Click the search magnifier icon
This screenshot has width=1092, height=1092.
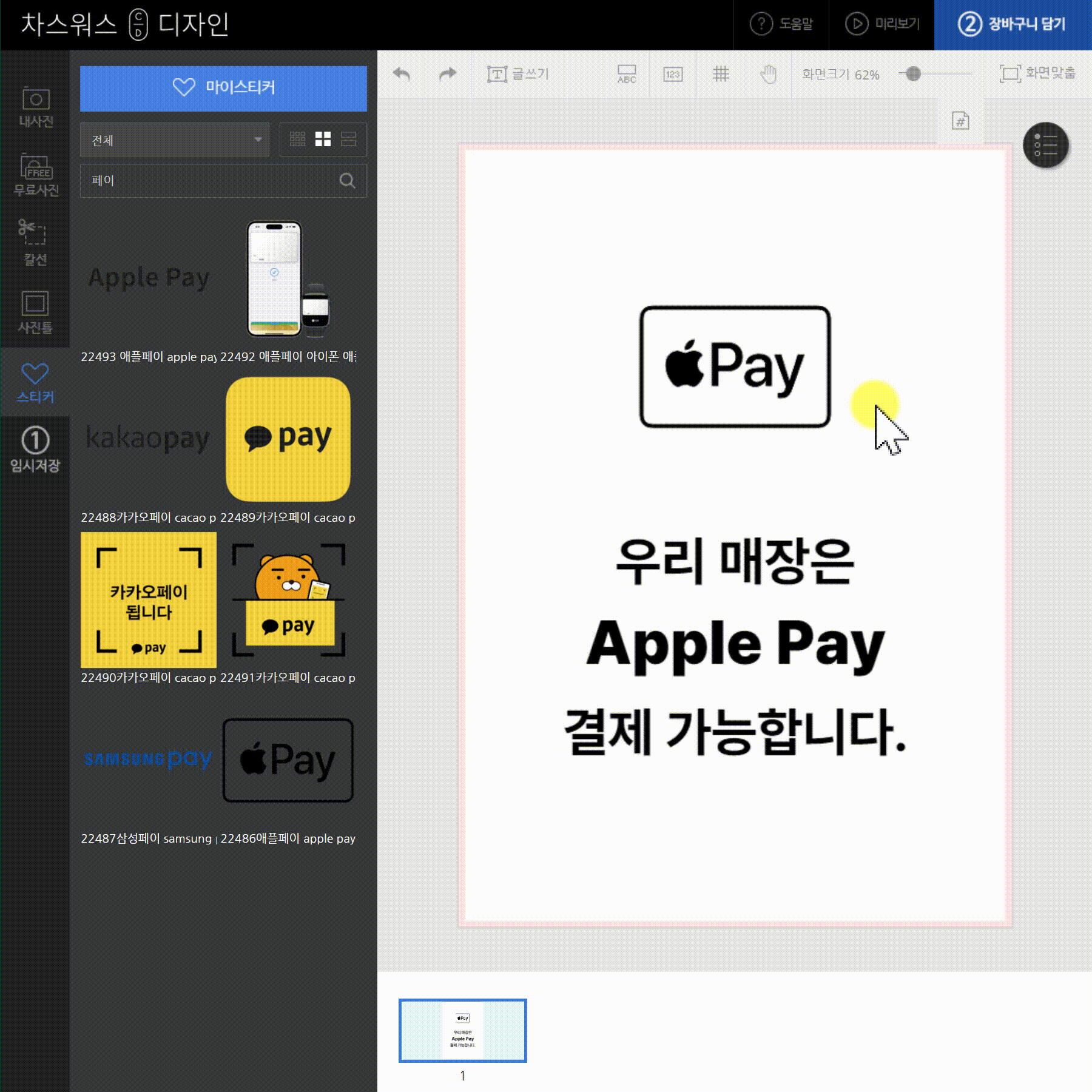point(348,180)
